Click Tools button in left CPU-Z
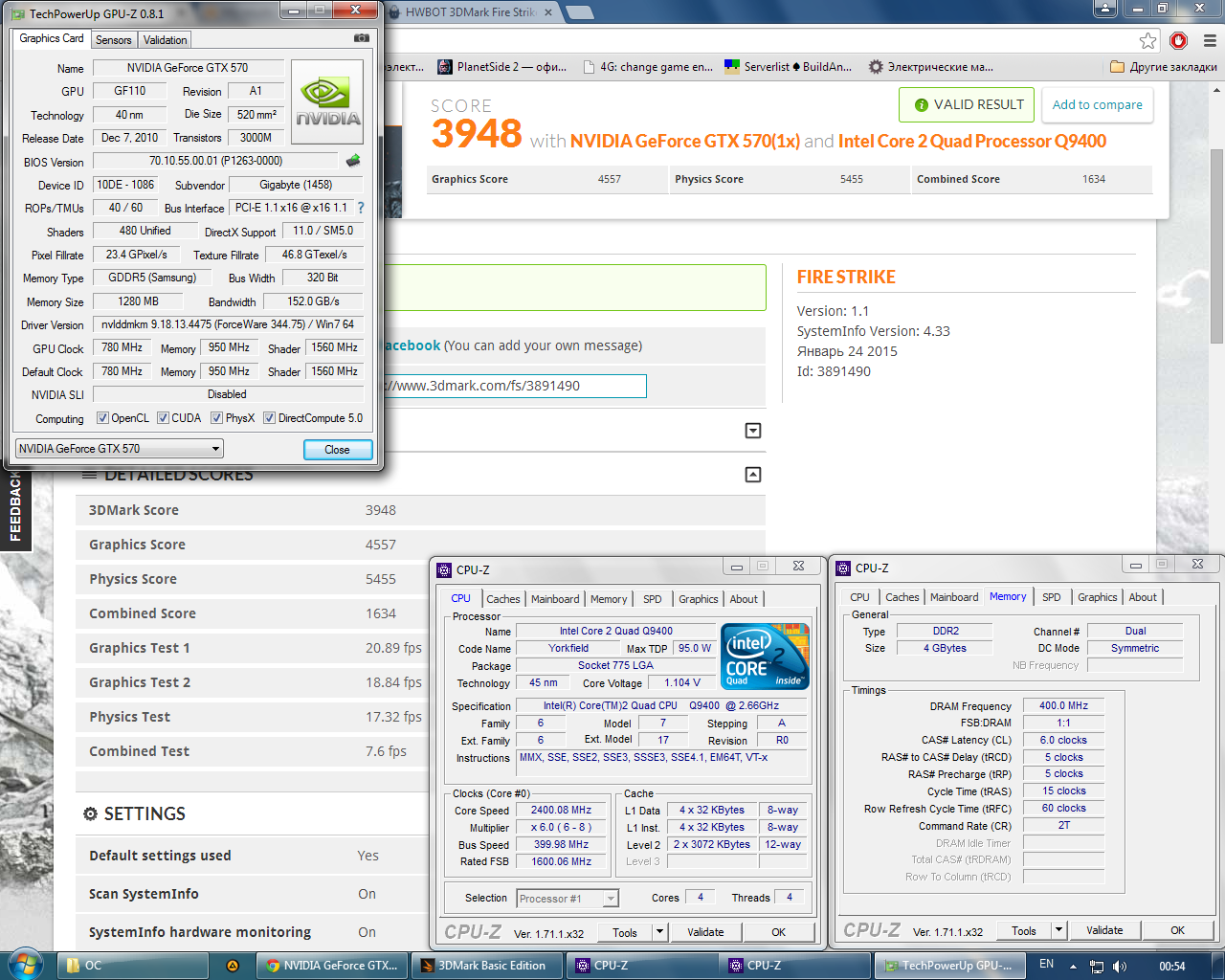Image resolution: width=1225 pixels, height=980 pixels. 625,932
